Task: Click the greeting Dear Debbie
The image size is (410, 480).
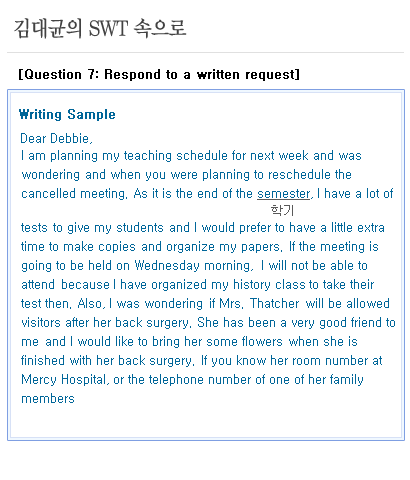Action: [x=56, y=138]
